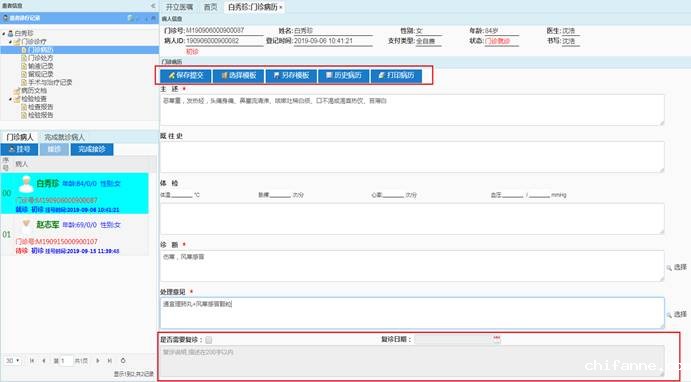Click 选择 beside the 诊断 field
The width and height of the screenshot is (691, 382).
click(x=677, y=267)
